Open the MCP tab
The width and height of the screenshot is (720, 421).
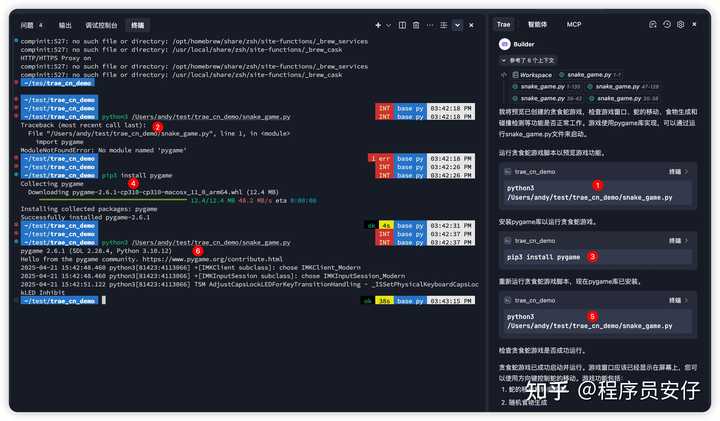574,24
